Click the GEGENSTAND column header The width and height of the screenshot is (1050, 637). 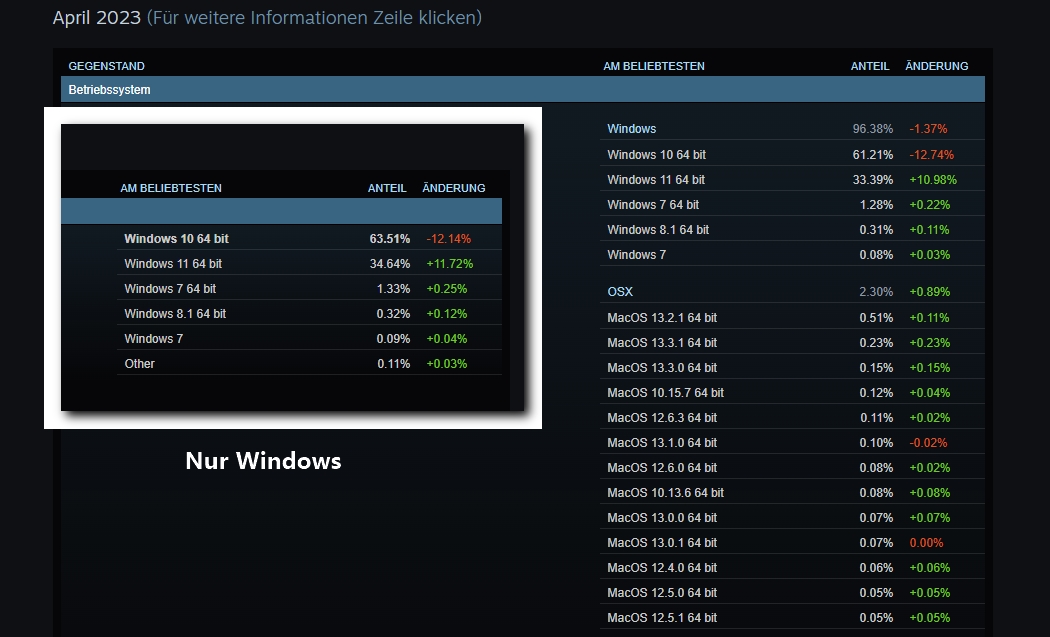(x=106, y=66)
